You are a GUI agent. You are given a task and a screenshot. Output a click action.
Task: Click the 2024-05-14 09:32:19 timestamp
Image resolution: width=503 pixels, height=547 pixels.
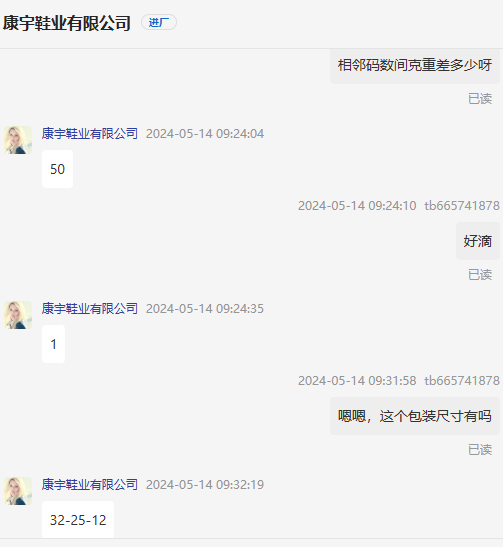205,485
